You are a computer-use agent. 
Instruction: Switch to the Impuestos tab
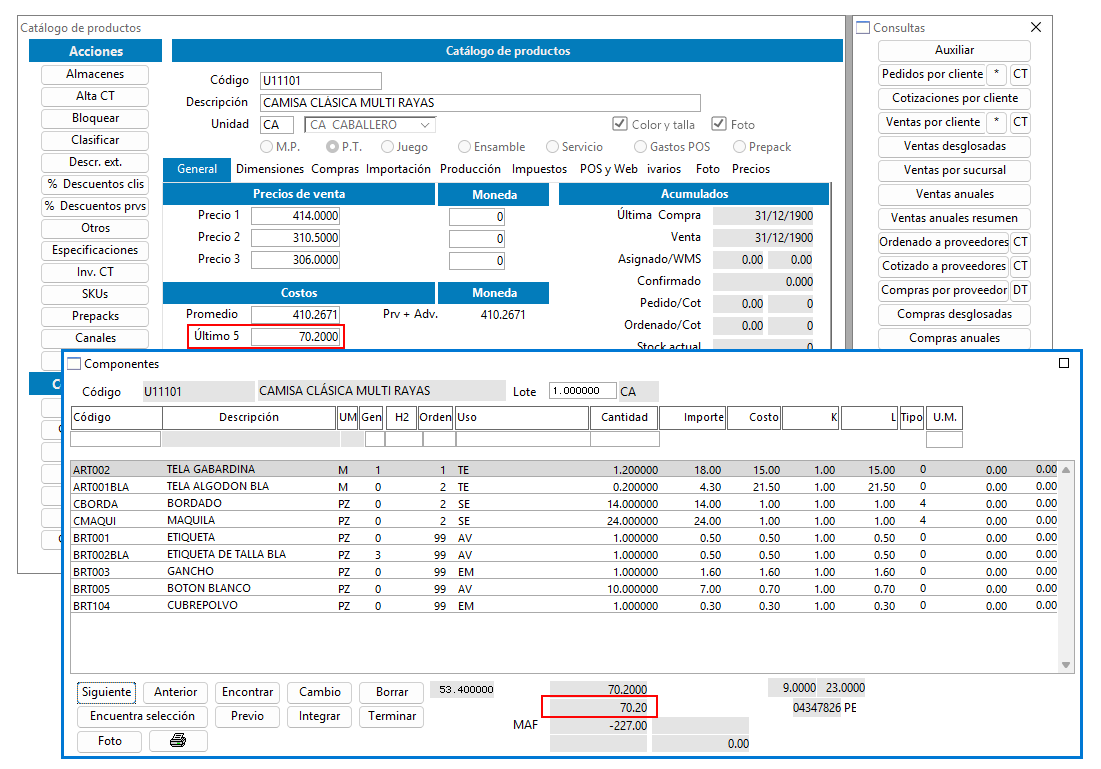pyautogui.click(x=539, y=169)
